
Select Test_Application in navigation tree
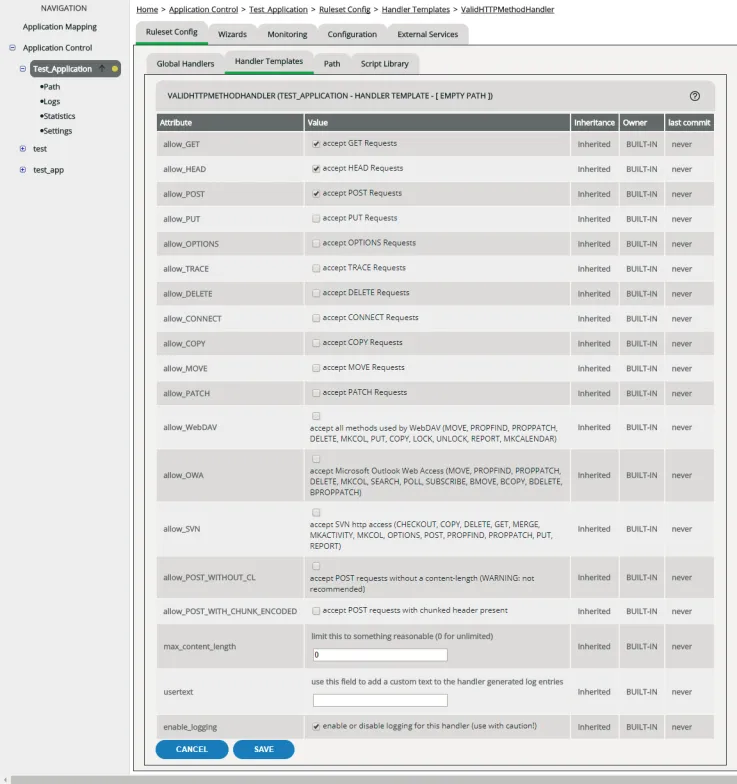click(62, 68)
